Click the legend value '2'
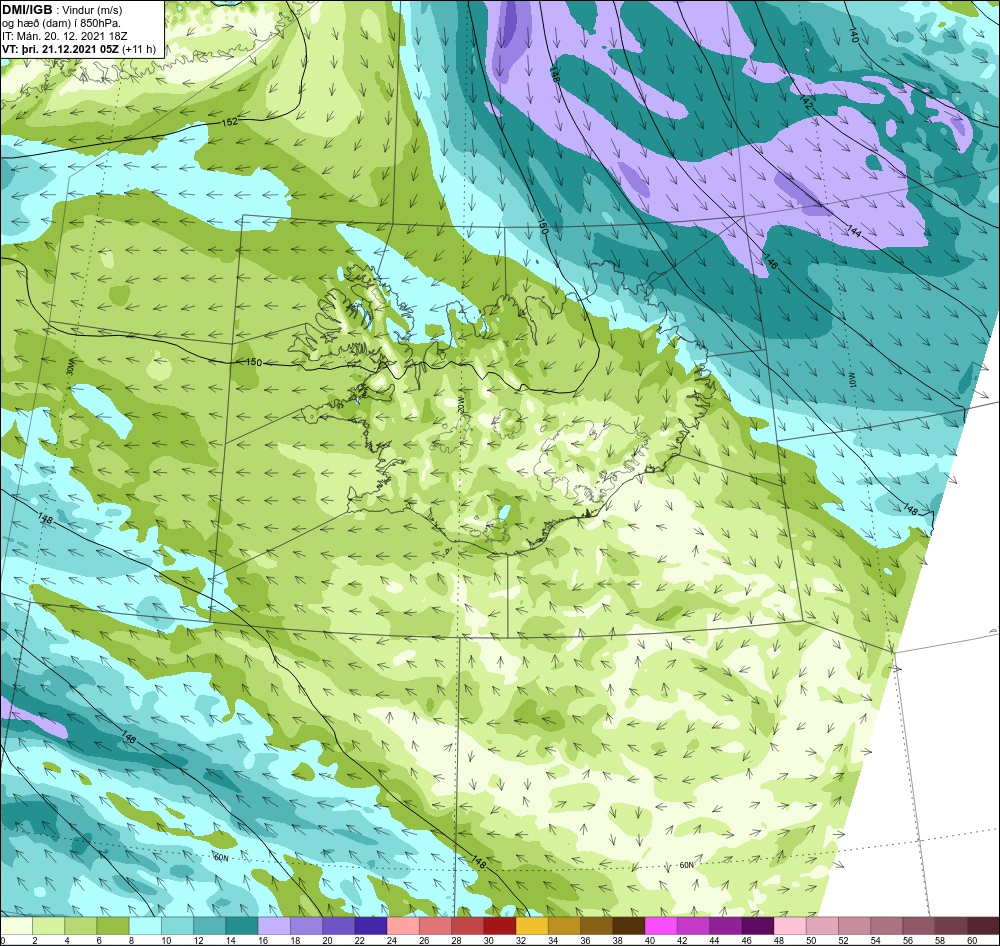1000x946 pixels. pos(34,940)
